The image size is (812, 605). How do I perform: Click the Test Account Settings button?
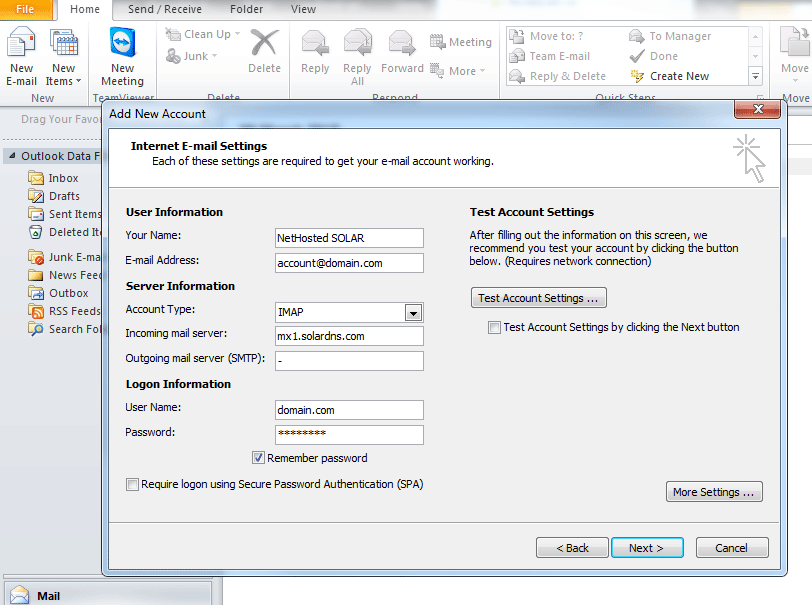coord(539,298)
